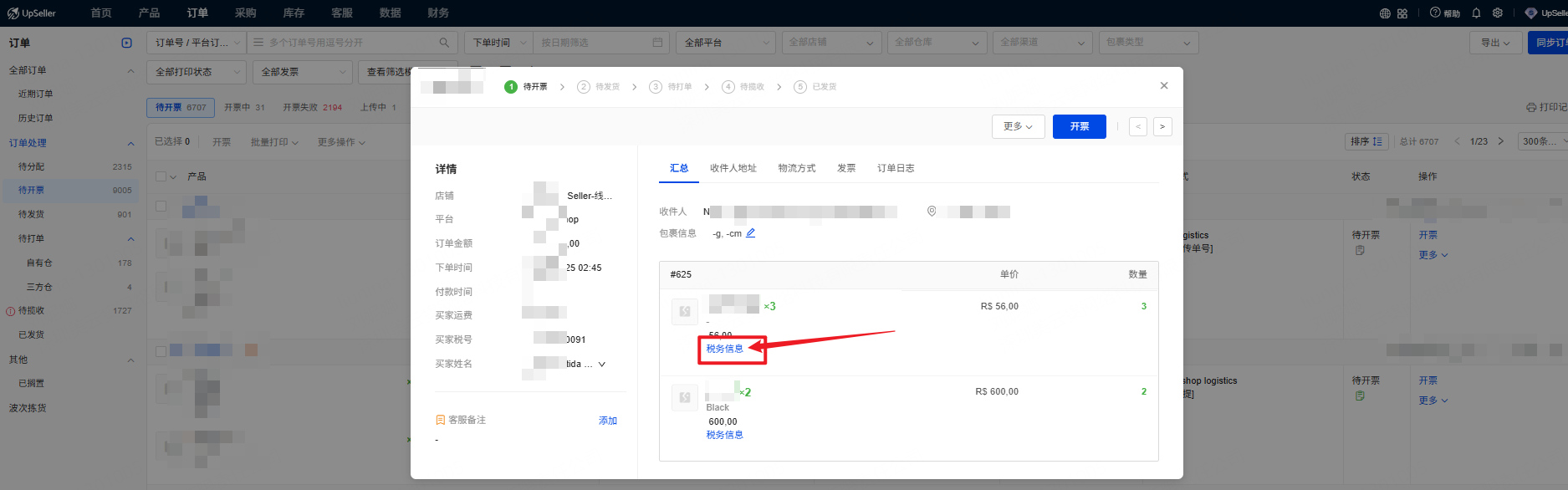Check the first order row checkbox
The image size is (1568, 490).
coord(161,206)
